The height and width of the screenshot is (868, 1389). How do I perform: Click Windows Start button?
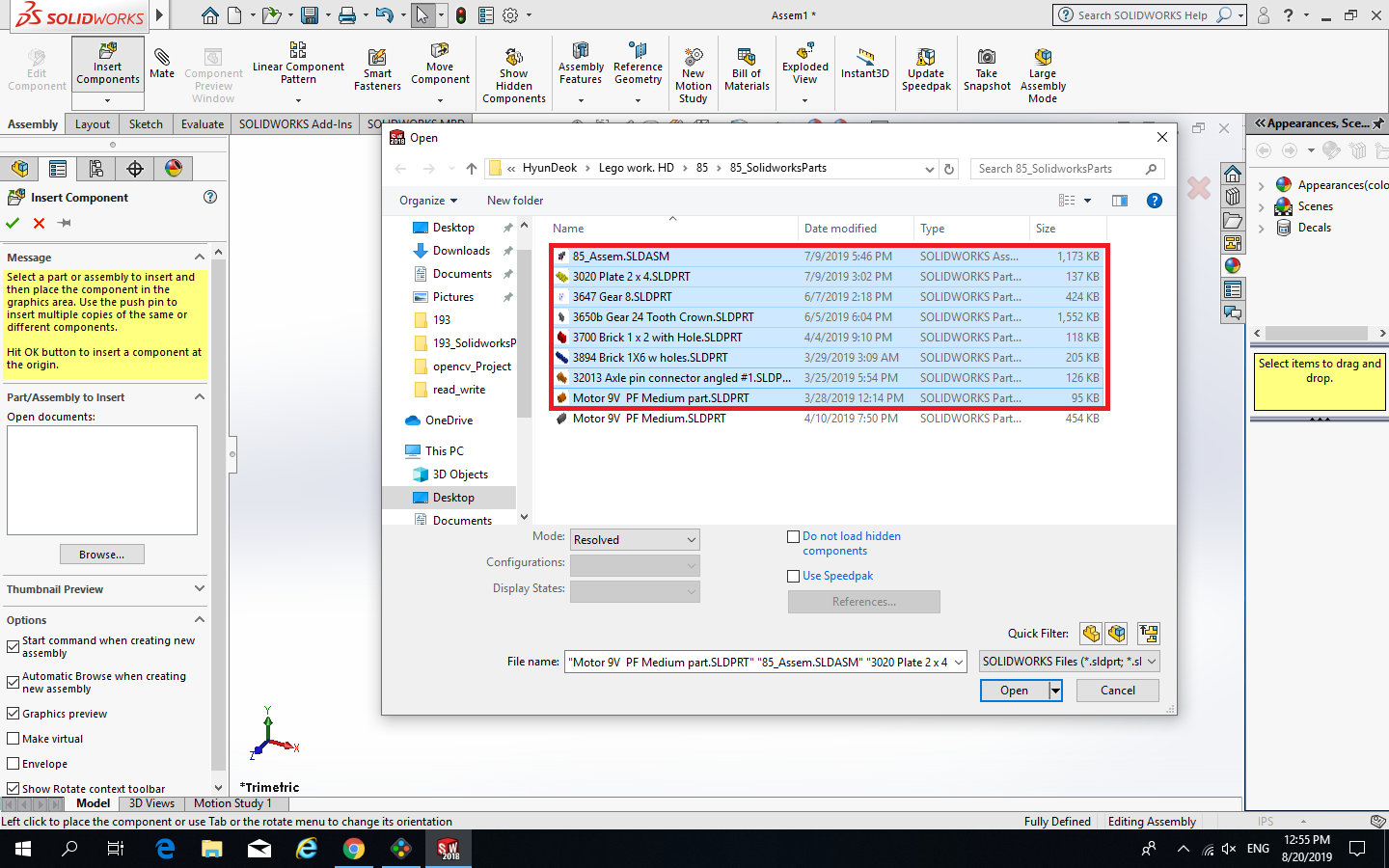coord(23,849)
